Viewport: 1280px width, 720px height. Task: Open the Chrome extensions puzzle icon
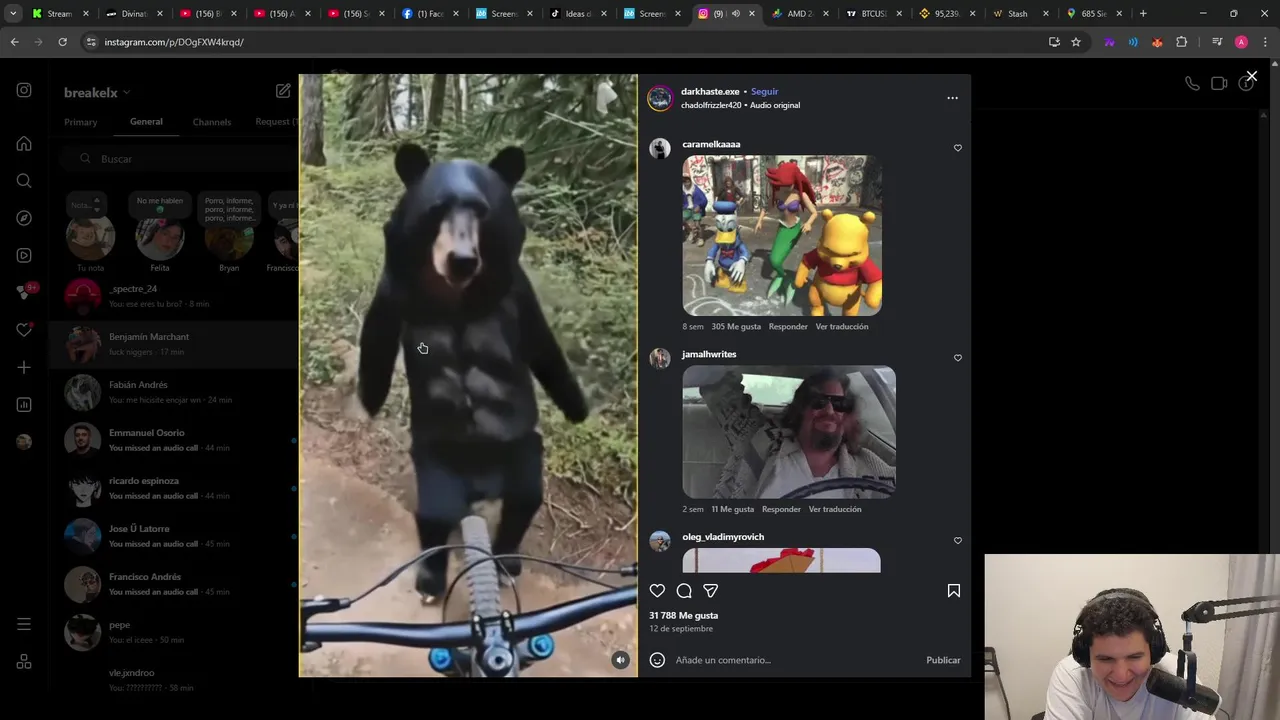[1182, 42]
